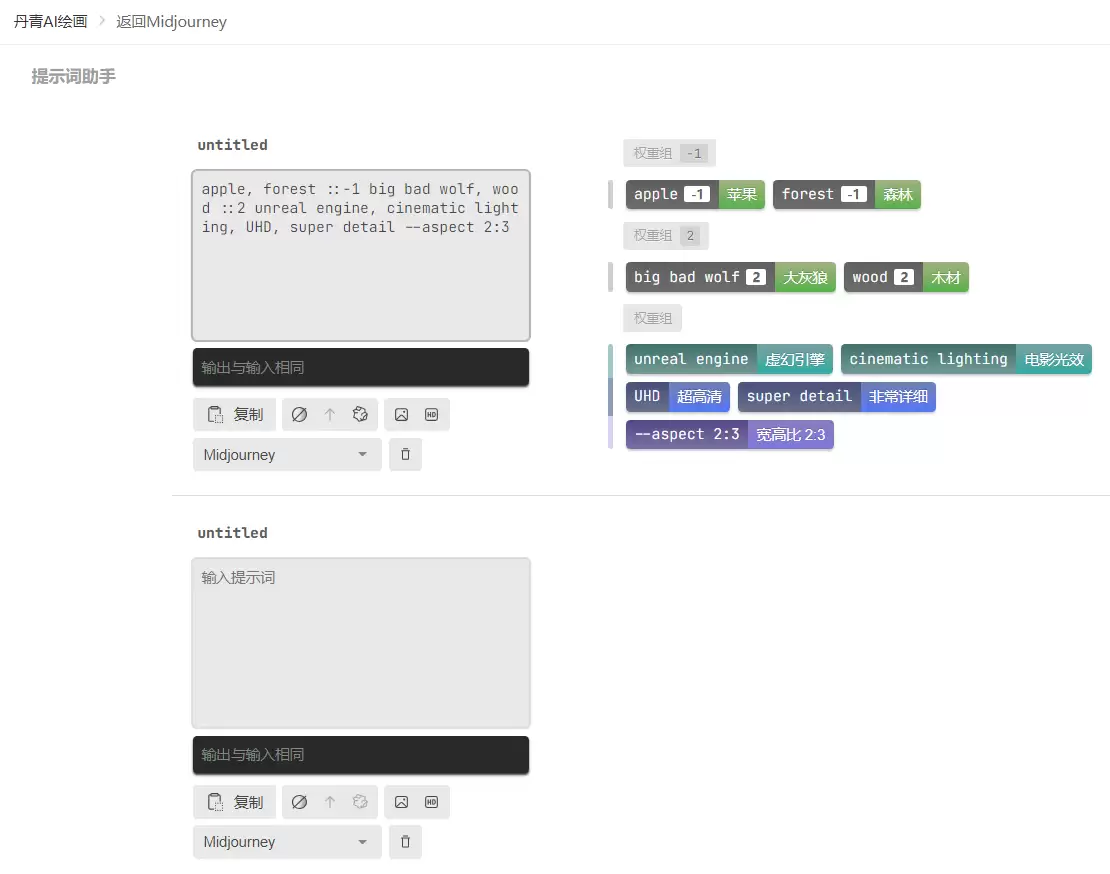This screenshot has height=874, width=1110.
Task: Select the unreal engine 虚幻引擎 tag
Action: pos(729,359)
